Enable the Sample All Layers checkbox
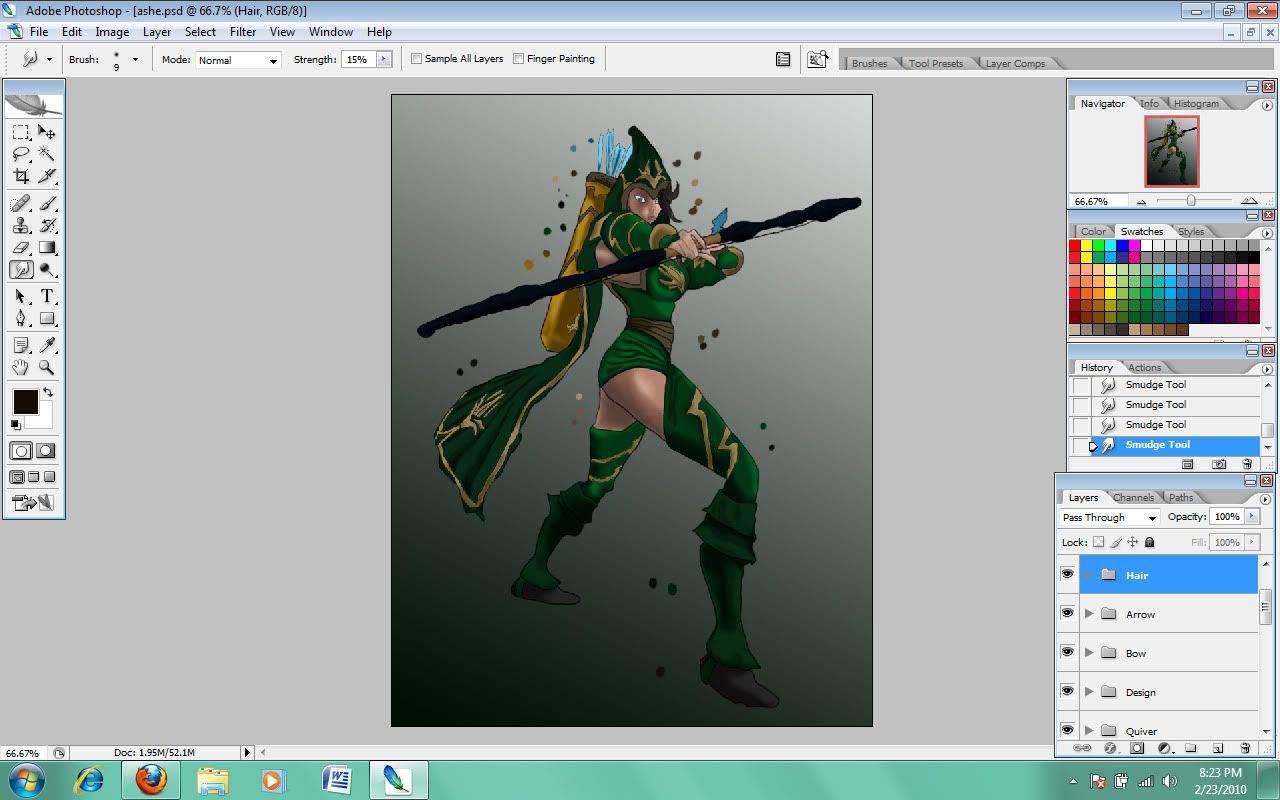Screen dimensions: 1280x800 (417, 59)
